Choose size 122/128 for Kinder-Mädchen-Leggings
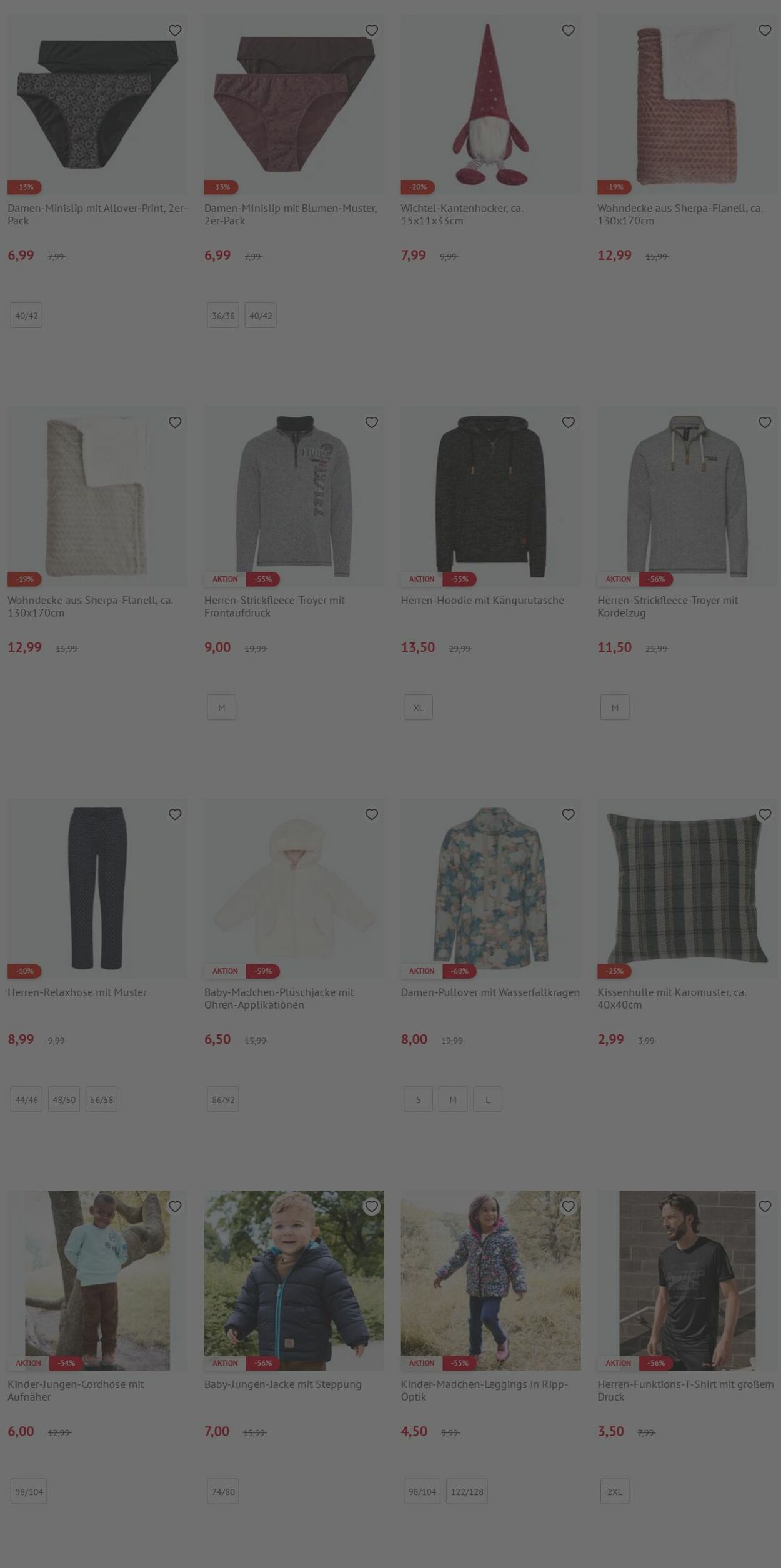Viewport: 781px width, 1568px height. coord(467,1491)
